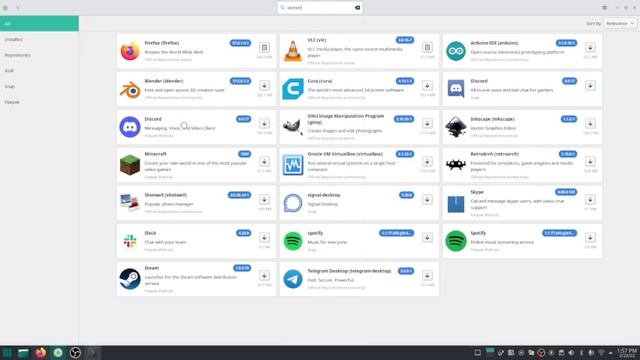
Task: Click the Firefox version badge
Action: point(240,43)
